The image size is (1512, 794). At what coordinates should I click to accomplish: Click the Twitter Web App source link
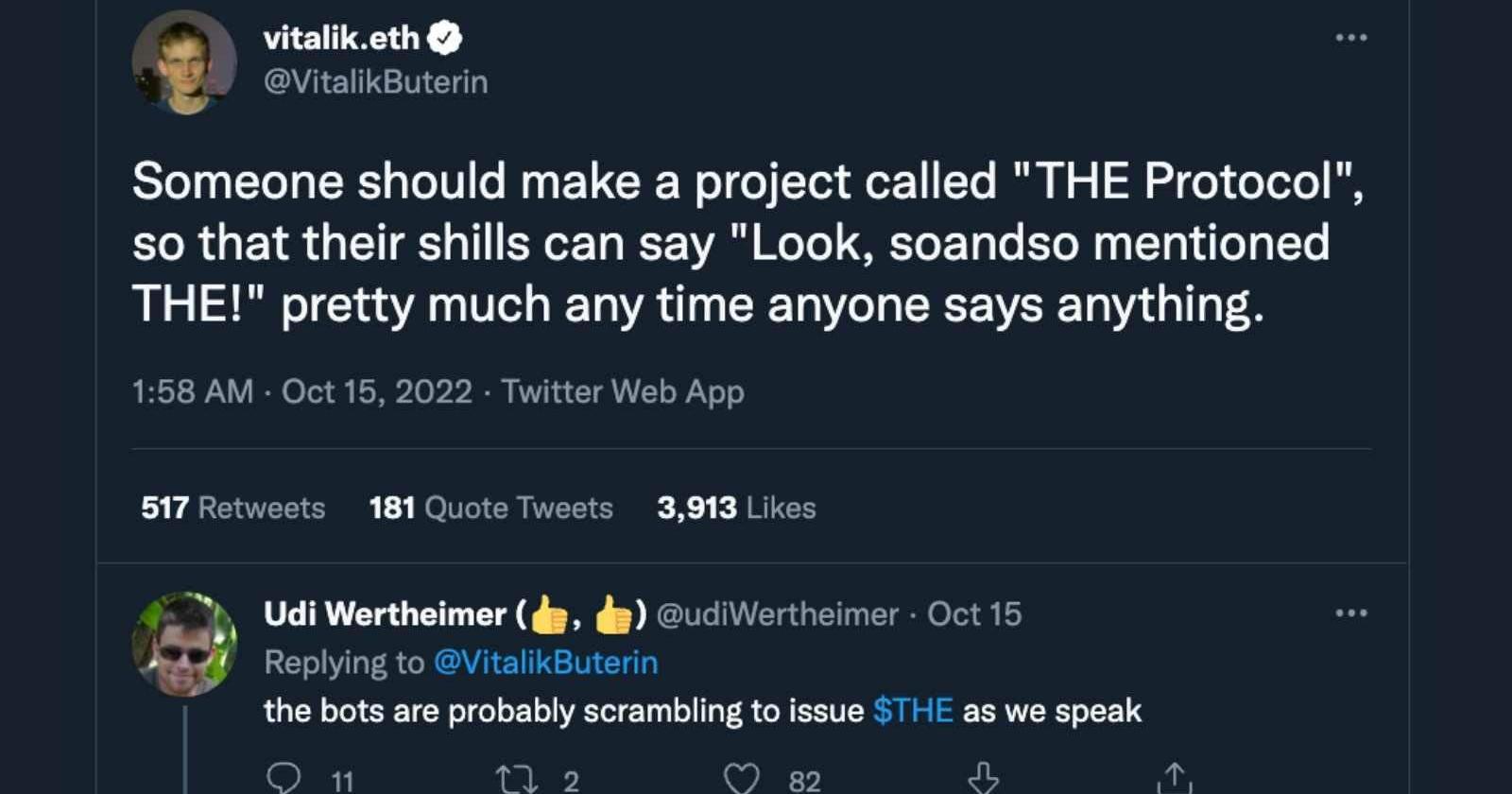tap(623, 391)
